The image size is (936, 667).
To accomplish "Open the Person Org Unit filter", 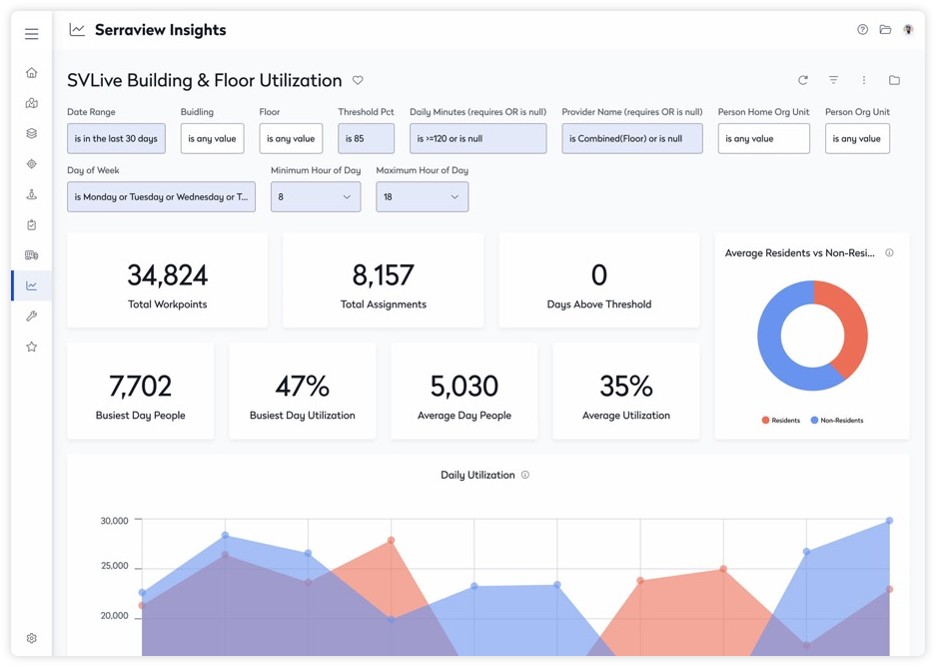I will point(857,139).
